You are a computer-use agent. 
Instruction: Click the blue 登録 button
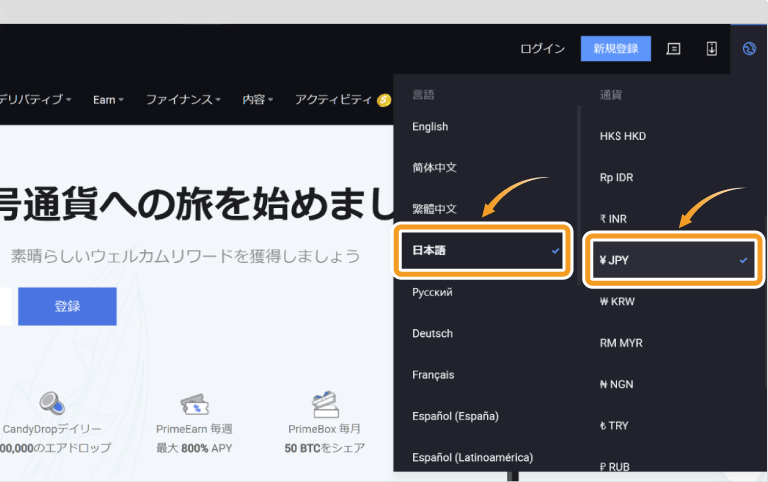pyautogui.click(x=67, y=306)
